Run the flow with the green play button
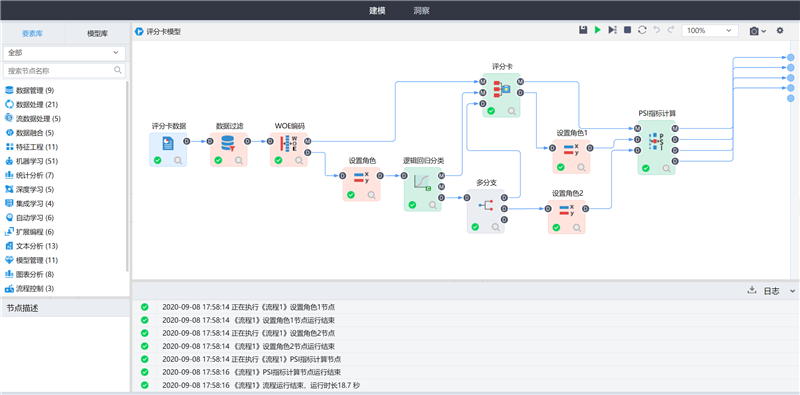The height and width of the screenshot is (395, 800). [x=597, y=31]
